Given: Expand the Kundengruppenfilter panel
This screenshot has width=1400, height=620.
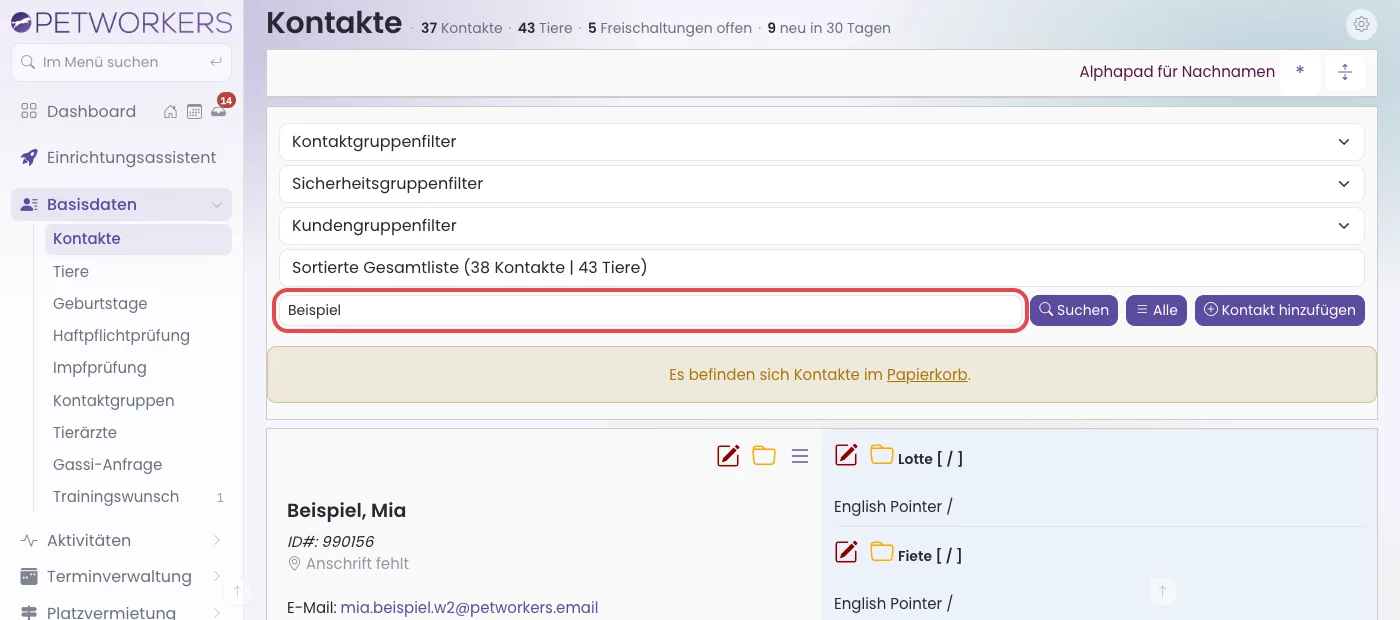Looking at the screenshot, I should (821, 226).
